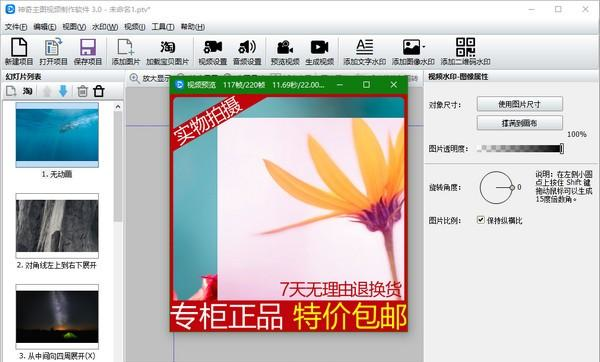Viewport: 600px width, 362px height.
Task: Click slide list scrollbar up arrow
Action: click(x=118, y=107)
